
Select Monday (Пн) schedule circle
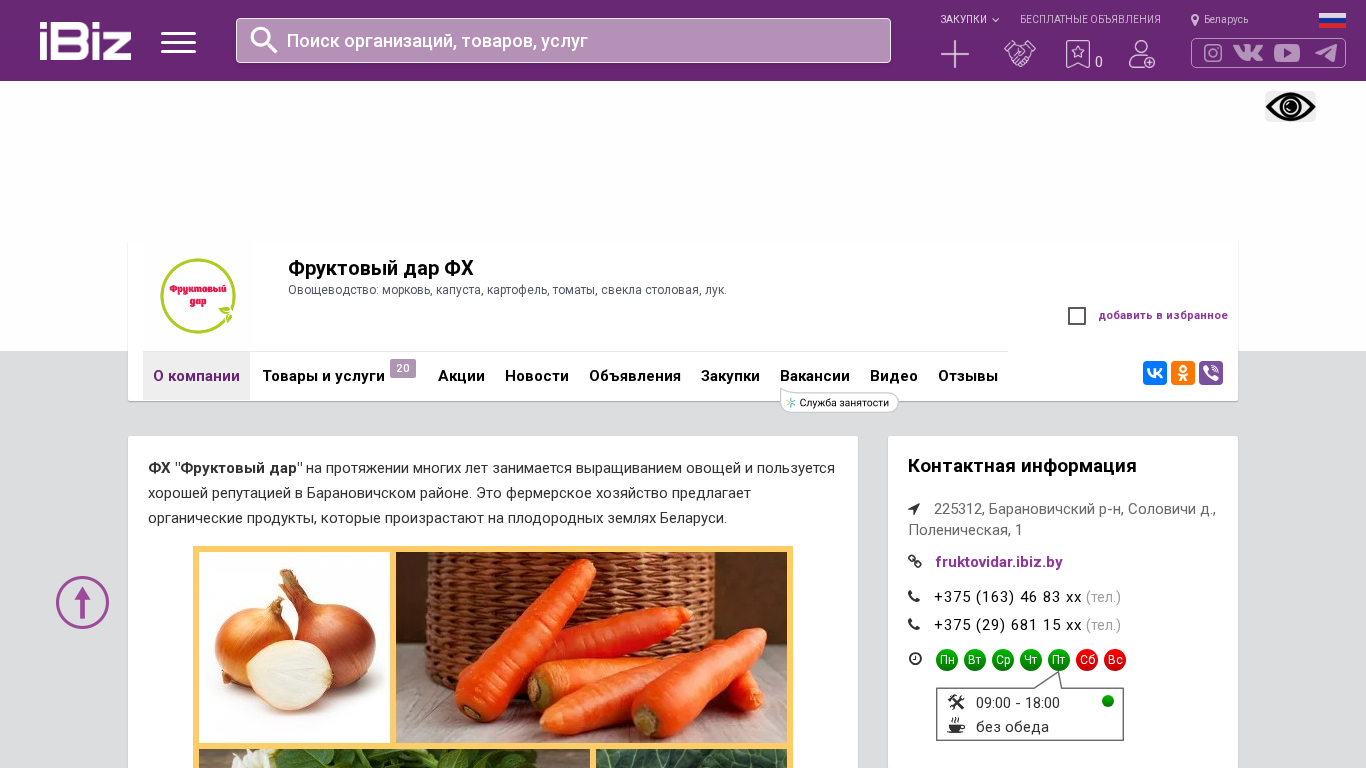coord(947,660)
